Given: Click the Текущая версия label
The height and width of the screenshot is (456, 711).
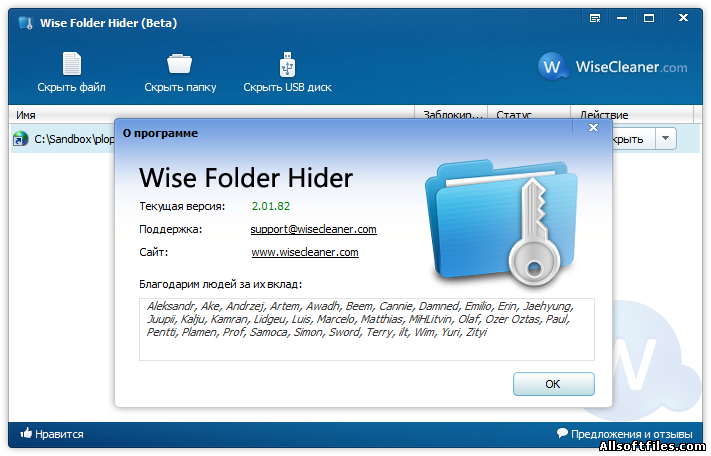Looking at the screenshot, I should pos(182,206).
